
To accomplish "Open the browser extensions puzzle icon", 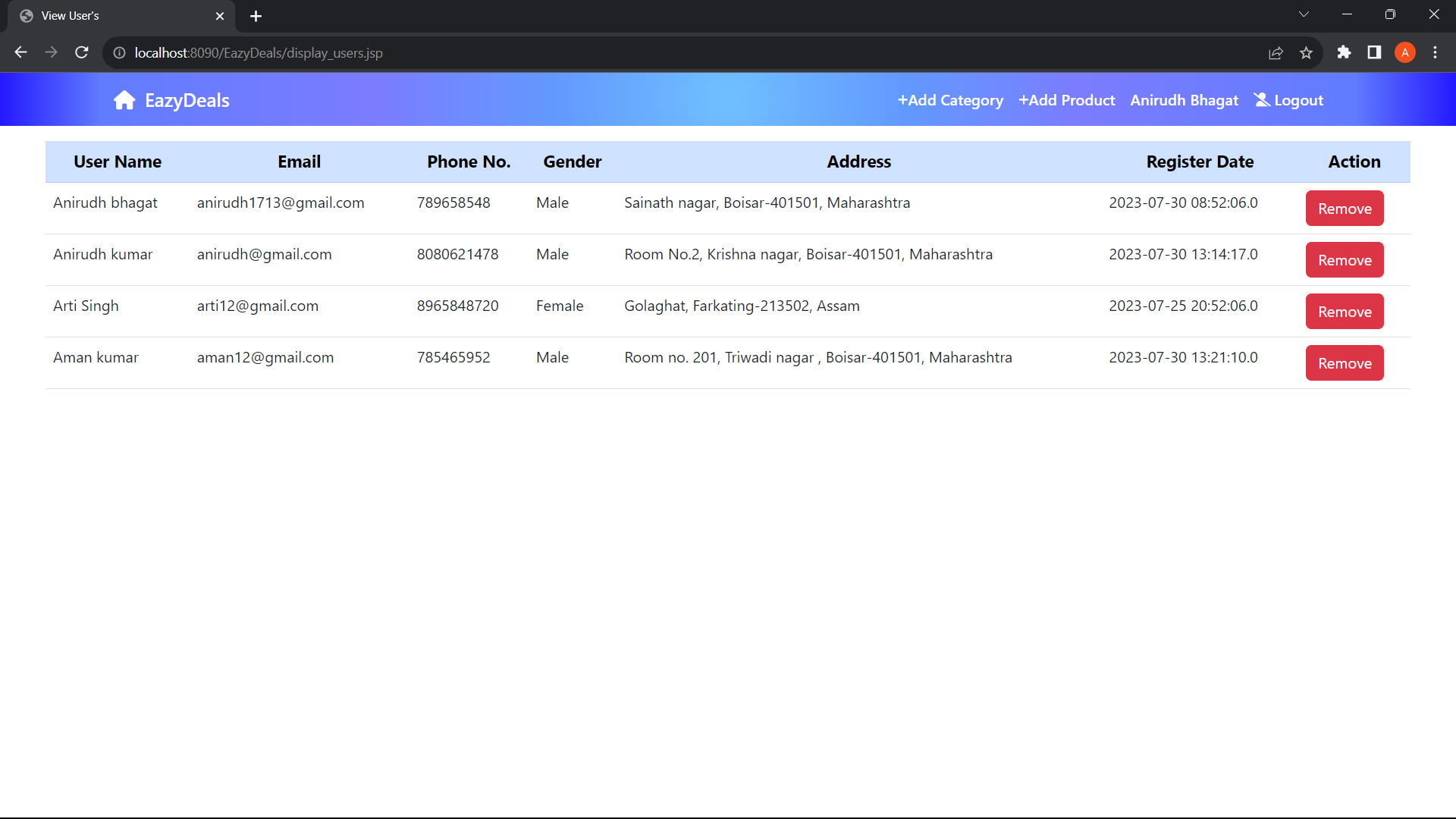I will click(1344, 52).
